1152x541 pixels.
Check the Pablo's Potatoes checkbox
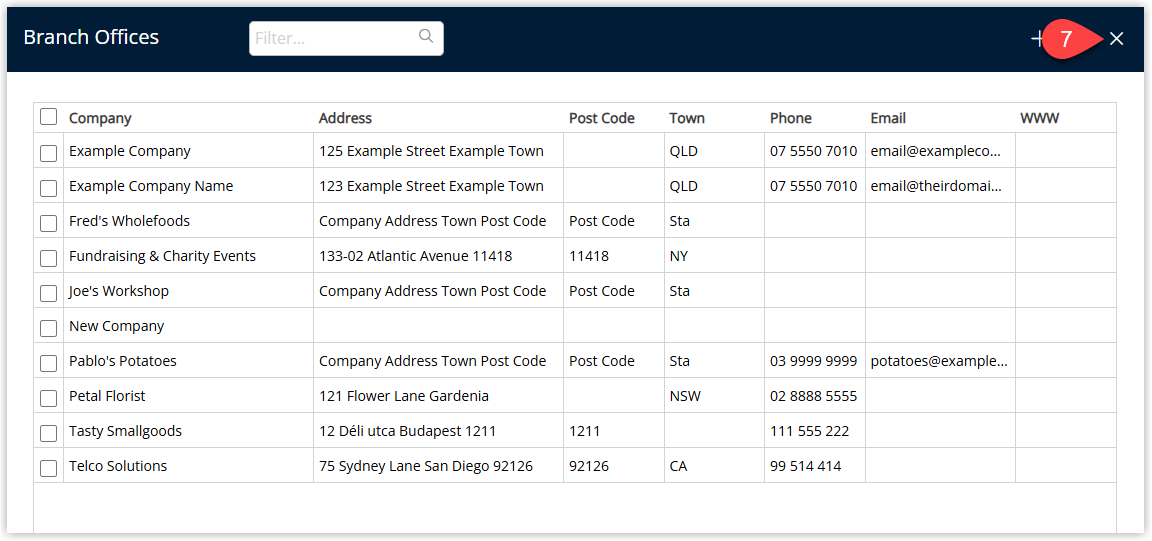tap(48, 363)
